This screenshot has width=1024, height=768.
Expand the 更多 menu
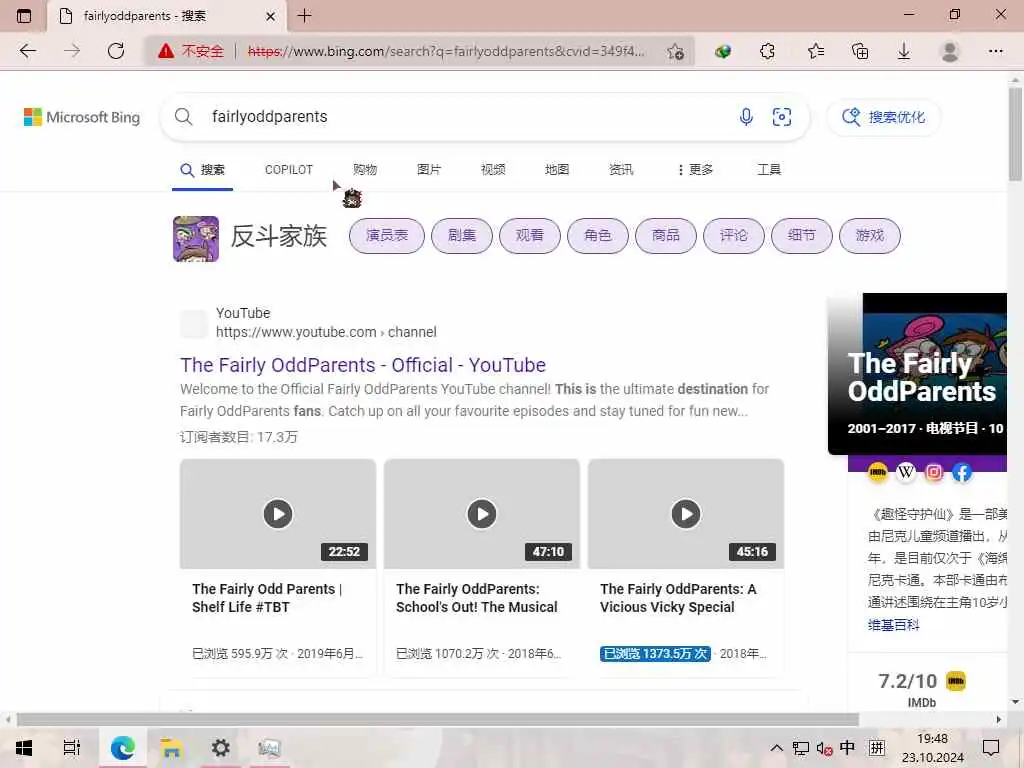(x=696, y=170)
